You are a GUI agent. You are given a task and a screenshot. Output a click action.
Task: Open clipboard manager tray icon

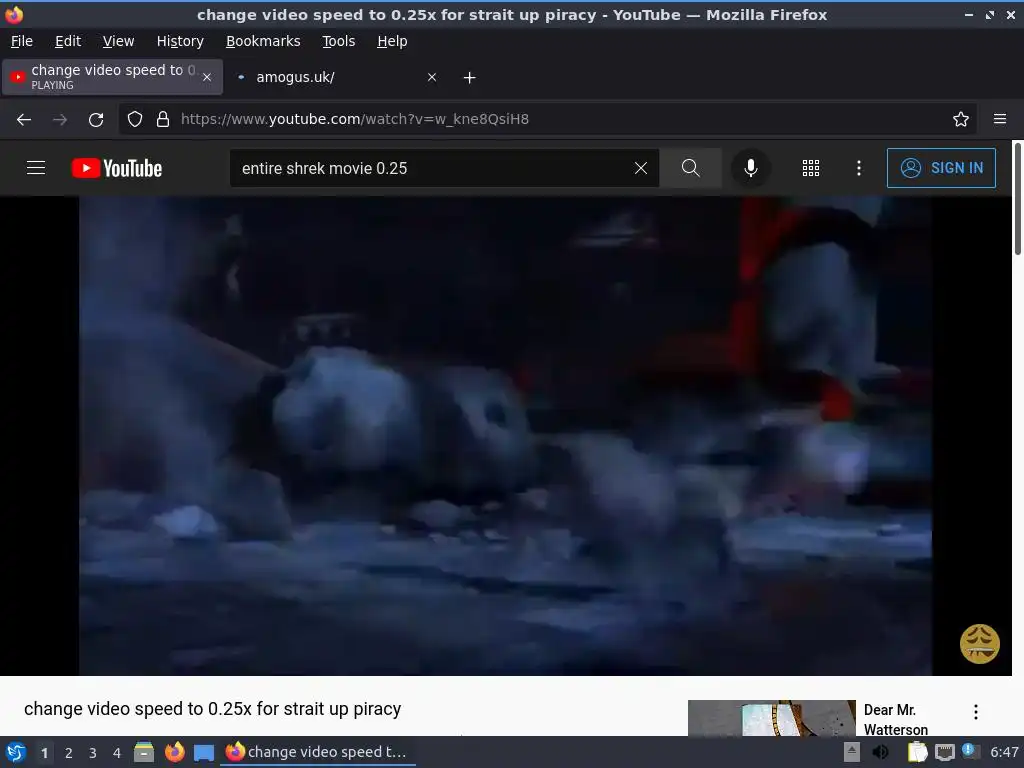[x=918, y=752]
